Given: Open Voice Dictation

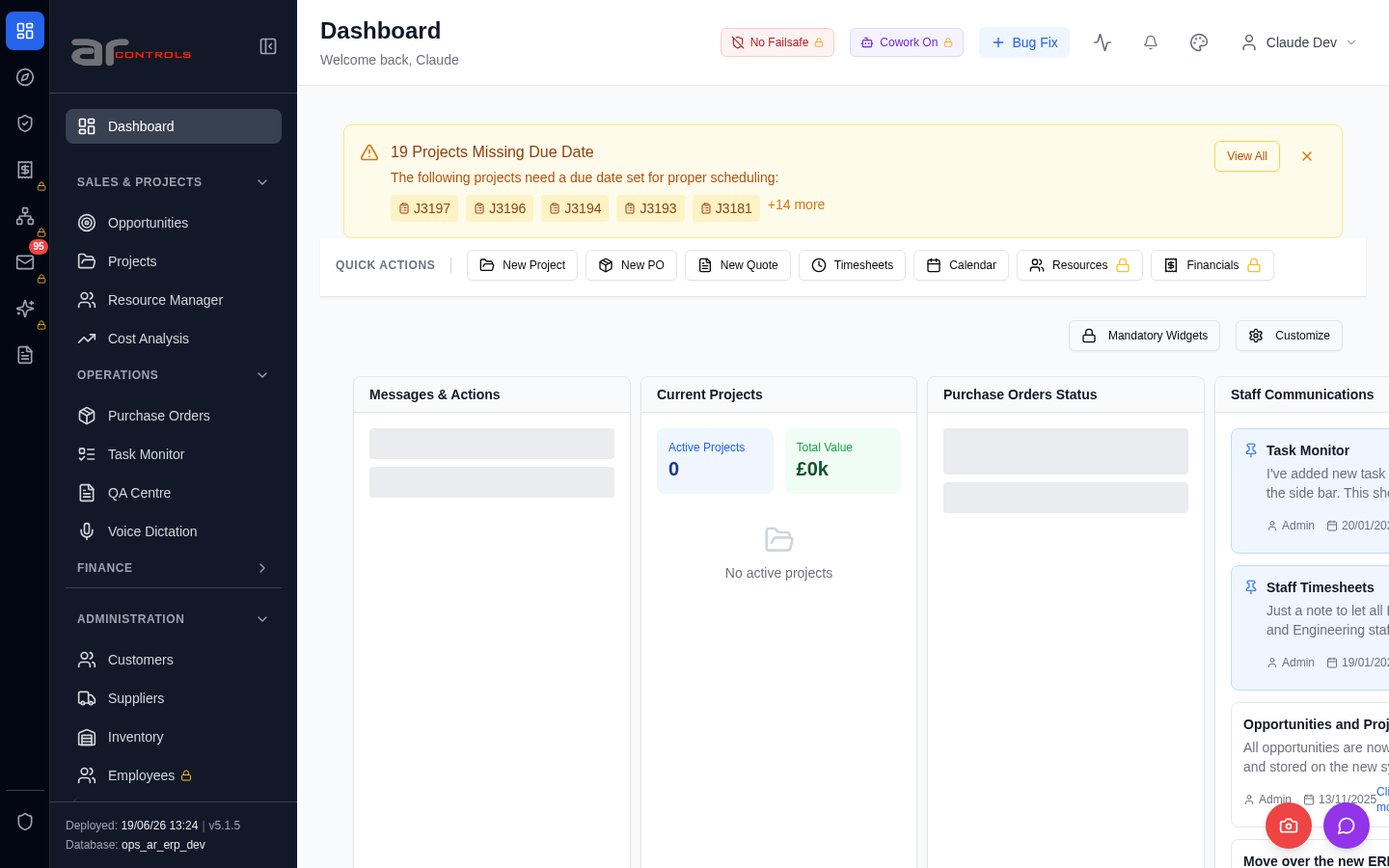Looking at the screenshot, I should click(174, 531).
